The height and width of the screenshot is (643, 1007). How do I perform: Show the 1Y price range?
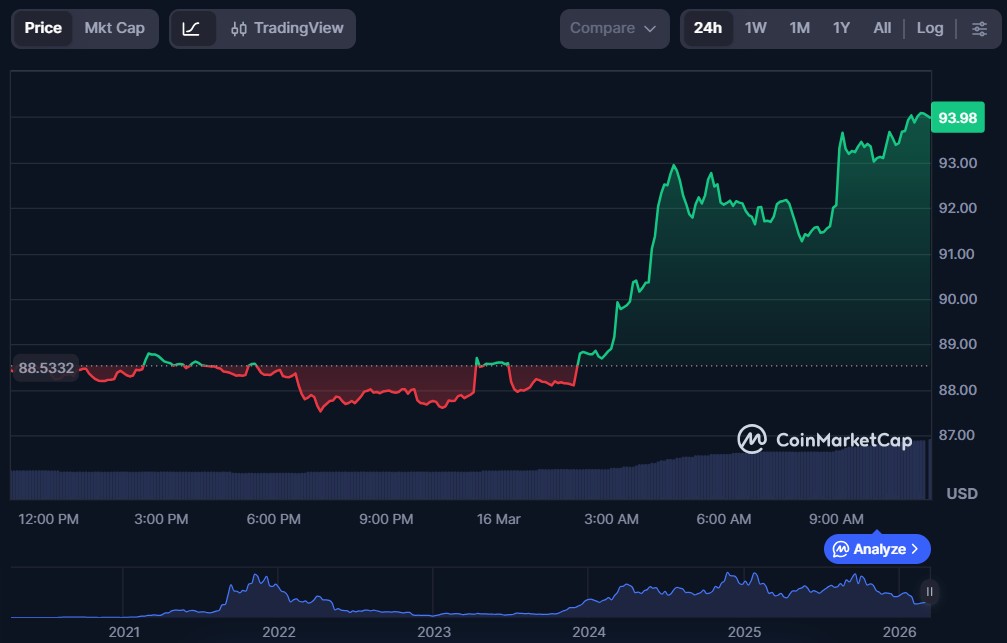pos(841,28)
